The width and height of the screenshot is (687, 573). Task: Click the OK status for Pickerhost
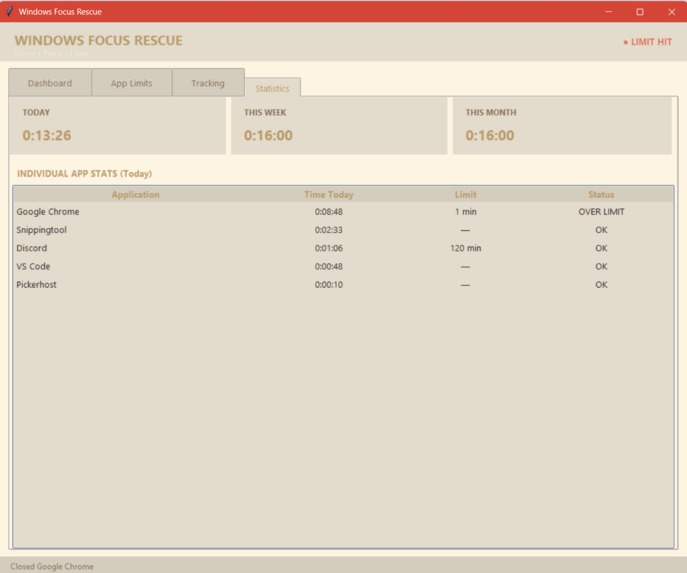(601, 285)
